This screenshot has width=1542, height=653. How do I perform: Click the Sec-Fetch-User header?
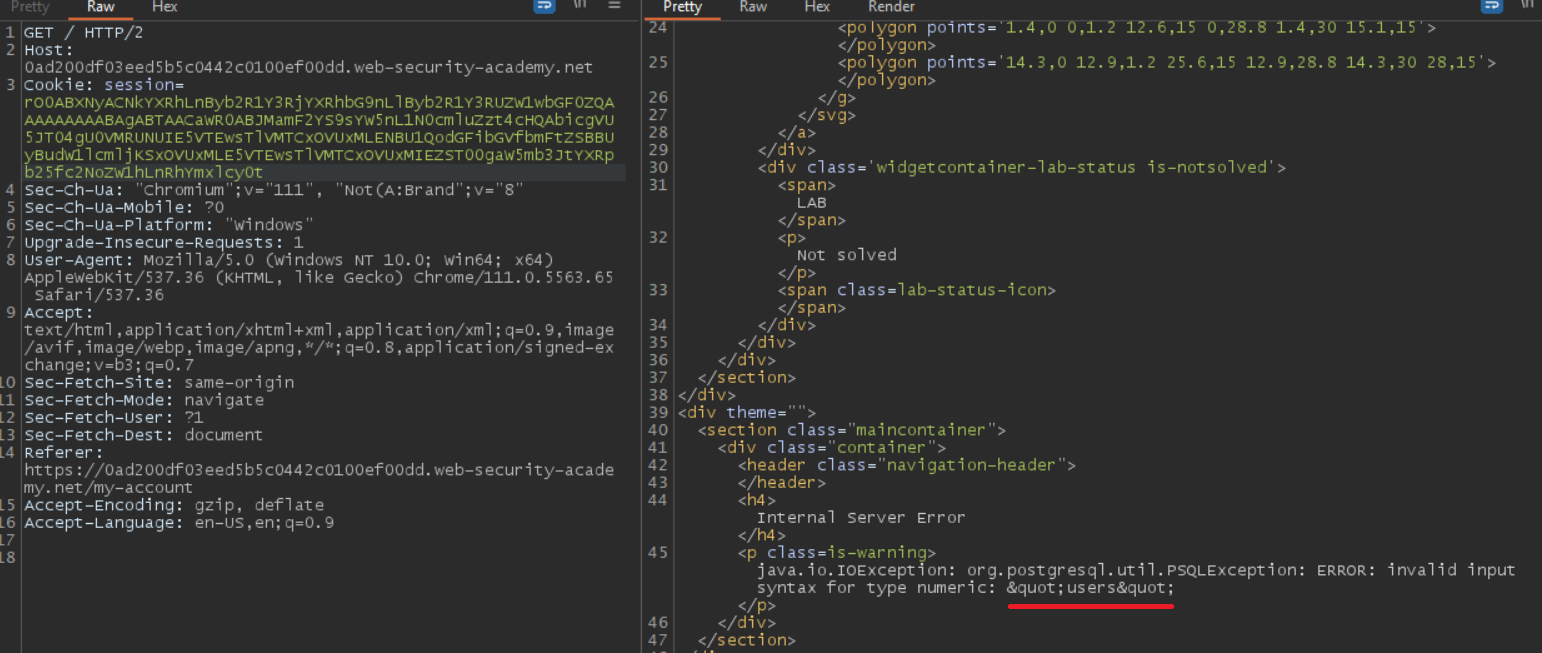(x=114, y=417)
